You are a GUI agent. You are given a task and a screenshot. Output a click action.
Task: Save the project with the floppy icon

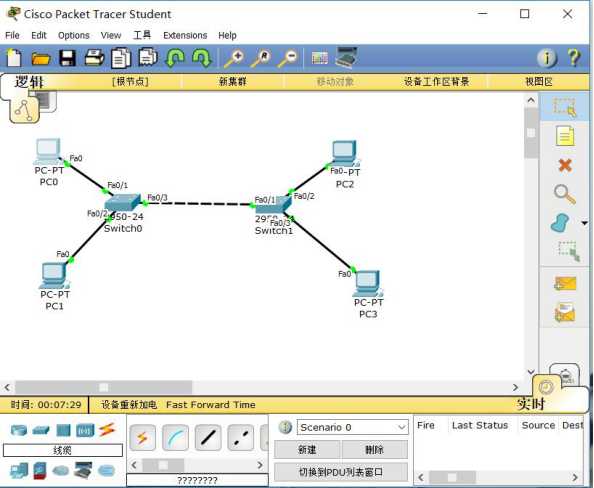pos(67,58)
